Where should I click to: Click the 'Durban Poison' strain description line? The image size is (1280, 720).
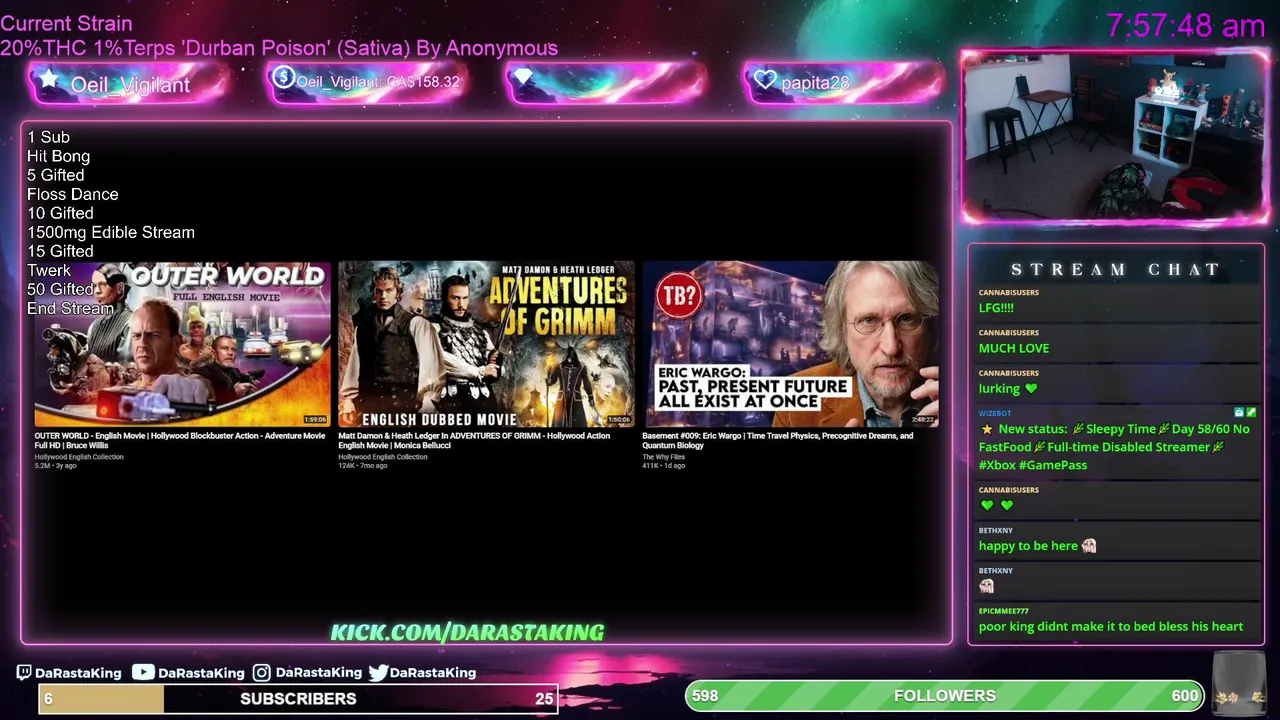pos(279,48)
